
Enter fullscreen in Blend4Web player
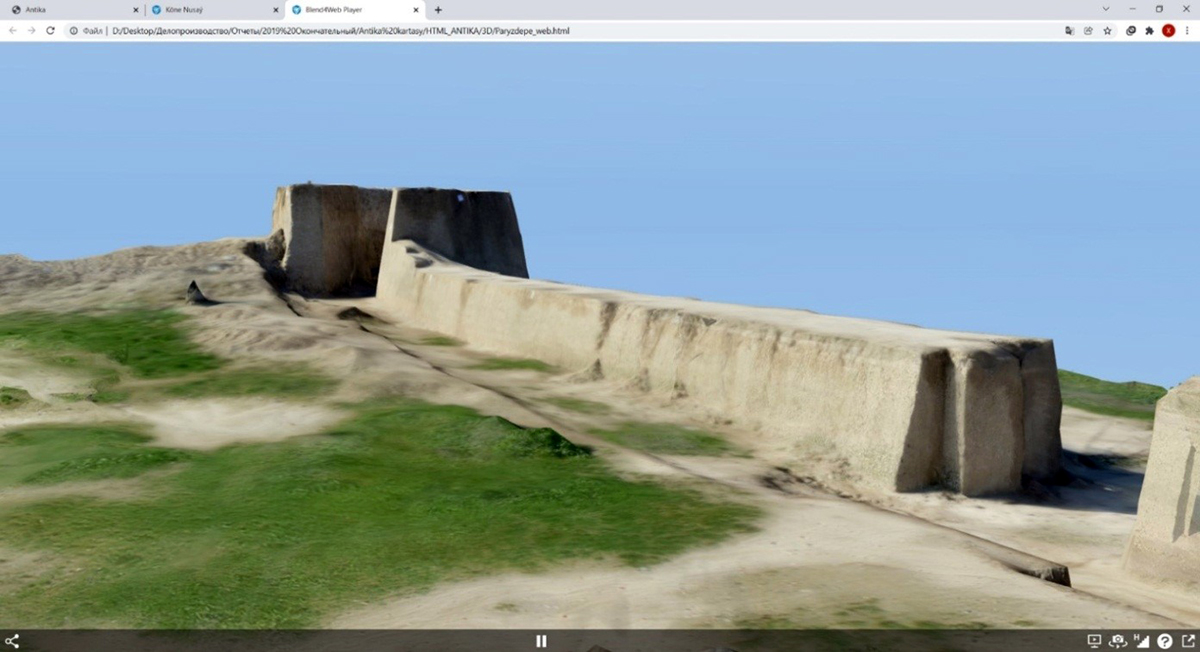1188,641
